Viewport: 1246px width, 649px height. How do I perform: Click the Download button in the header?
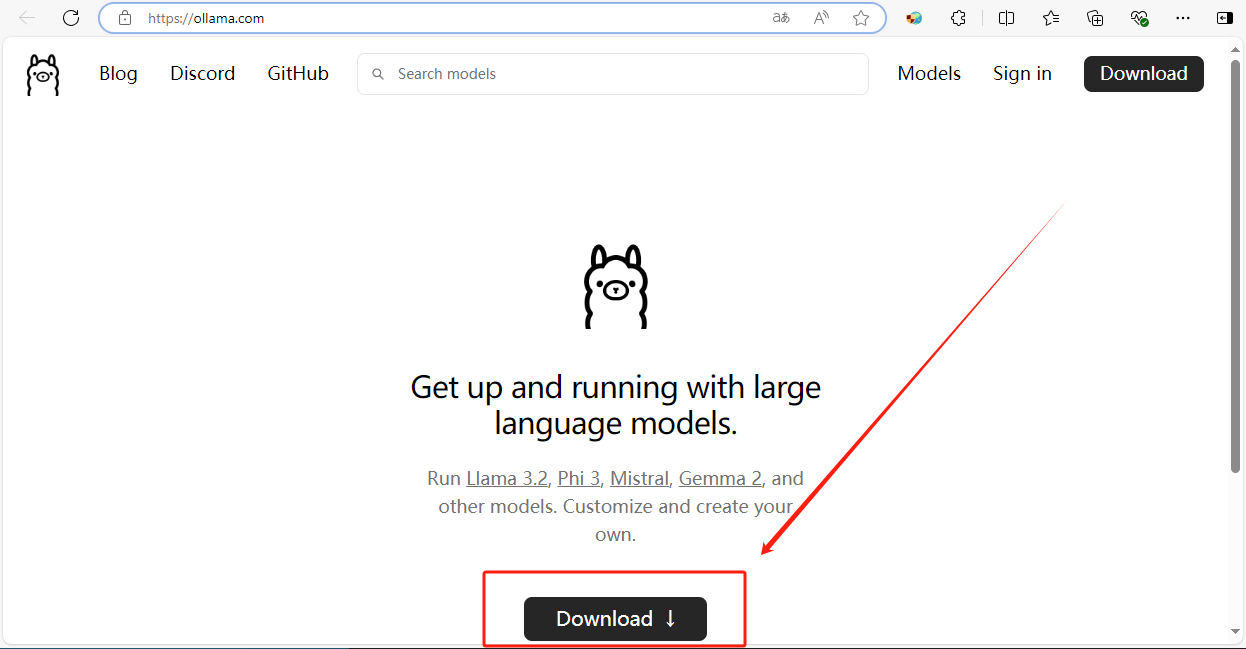(x=1144, y=74)
